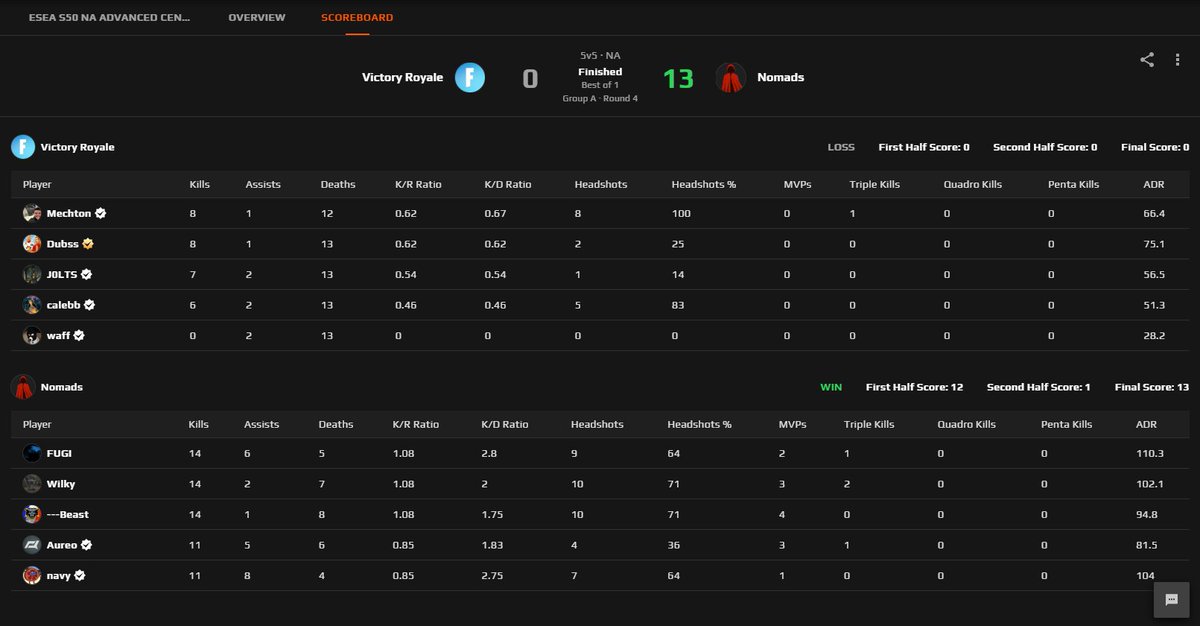
Task: Click the verified badge next to Aureo
Action: [87, 545]
